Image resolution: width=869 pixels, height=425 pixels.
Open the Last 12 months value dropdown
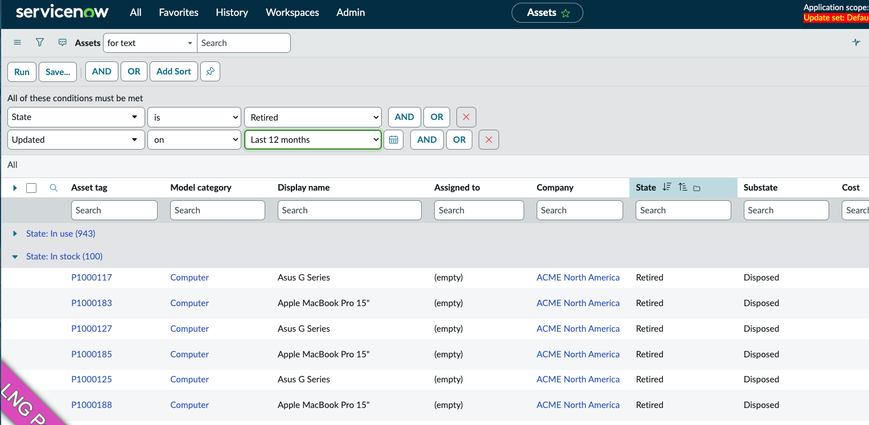(312, 140)
